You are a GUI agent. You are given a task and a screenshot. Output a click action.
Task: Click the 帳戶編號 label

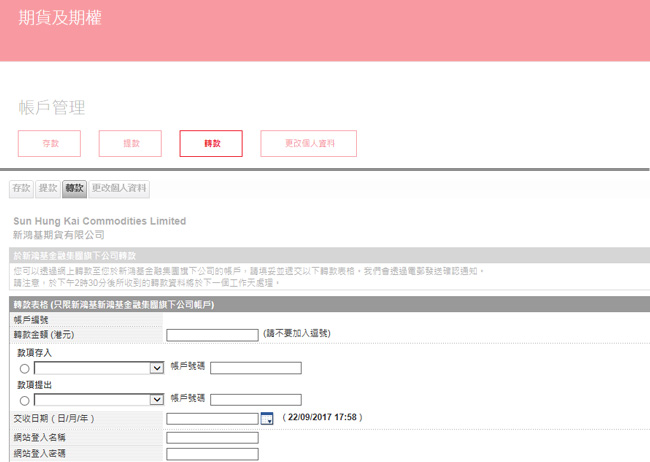[31, 320]
